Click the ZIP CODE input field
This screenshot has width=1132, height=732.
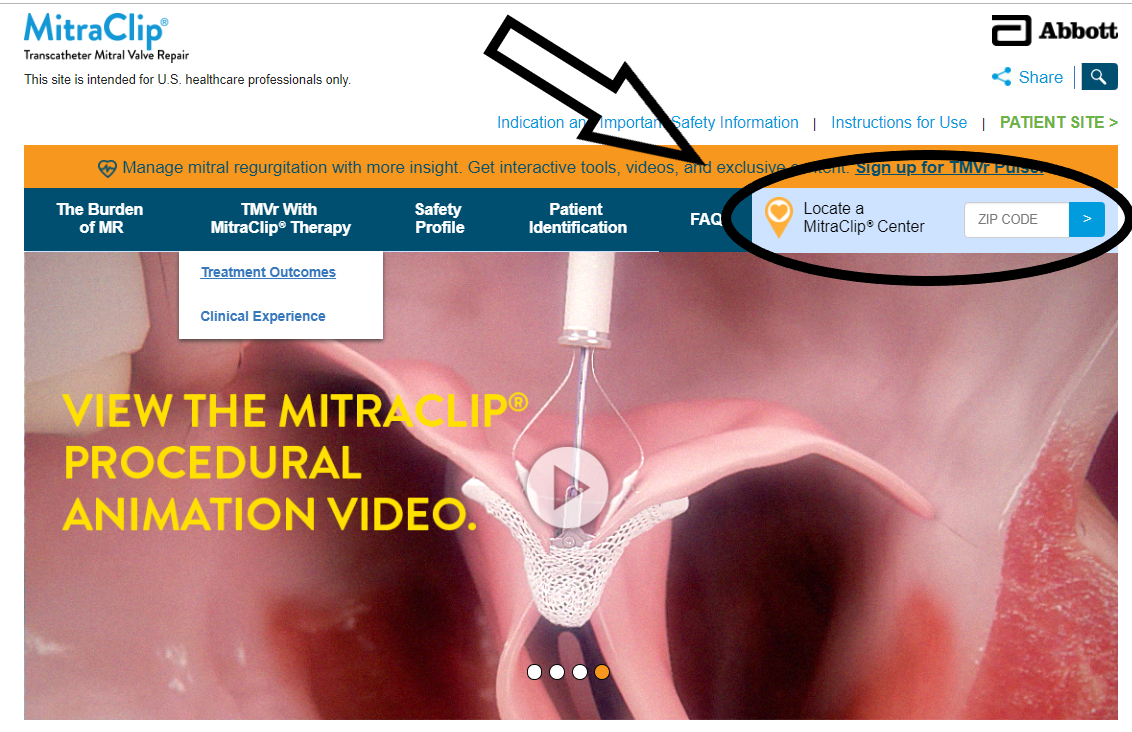(x=1016, y=219)
